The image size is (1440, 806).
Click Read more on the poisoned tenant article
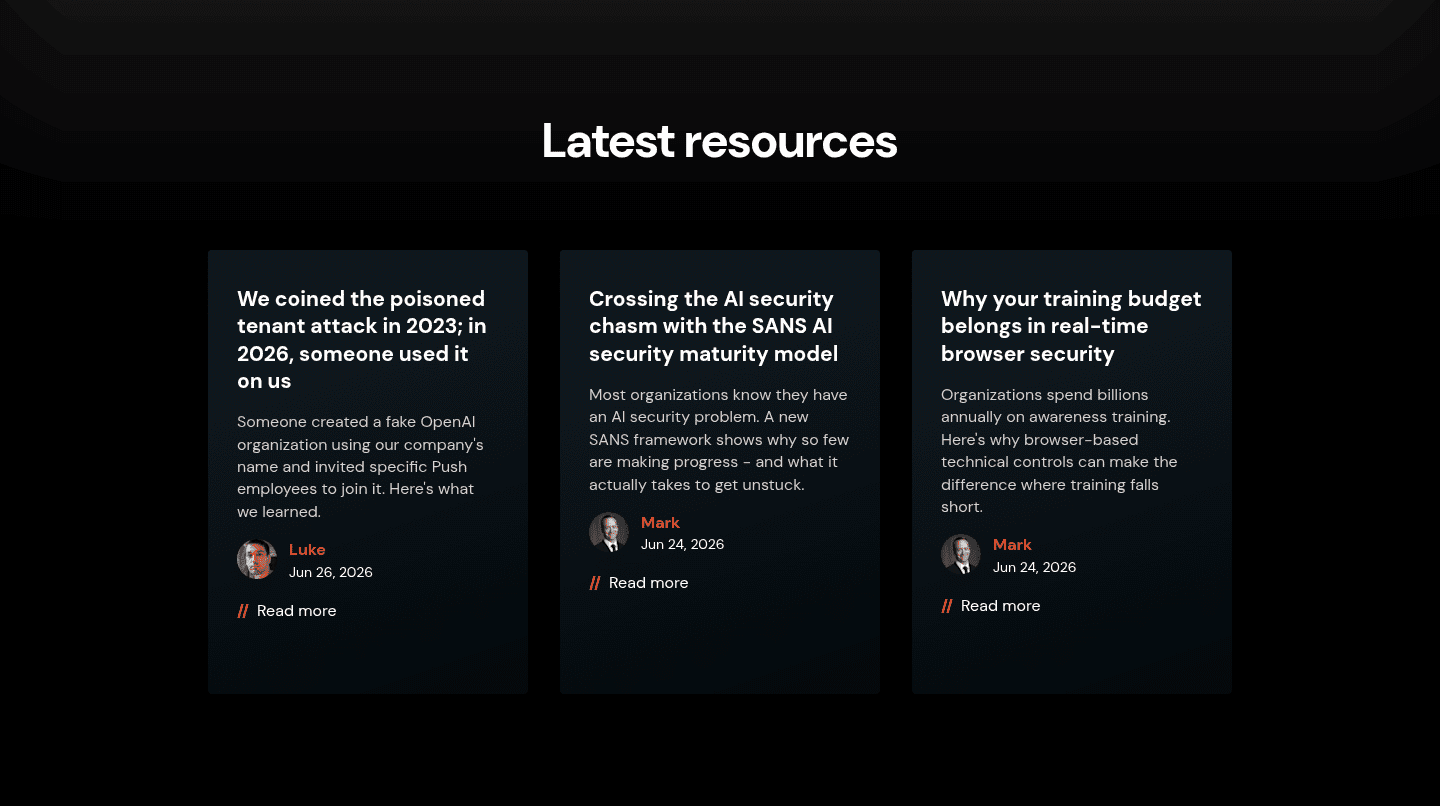click(x=296, y=611)
